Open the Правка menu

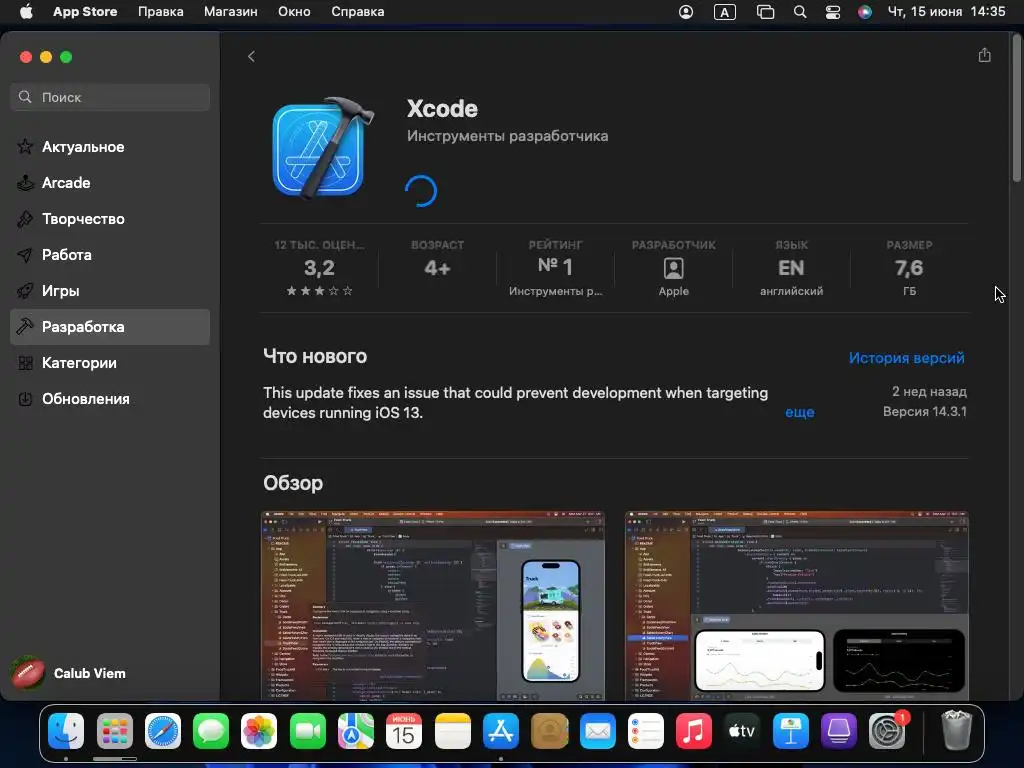coord(161,12)
